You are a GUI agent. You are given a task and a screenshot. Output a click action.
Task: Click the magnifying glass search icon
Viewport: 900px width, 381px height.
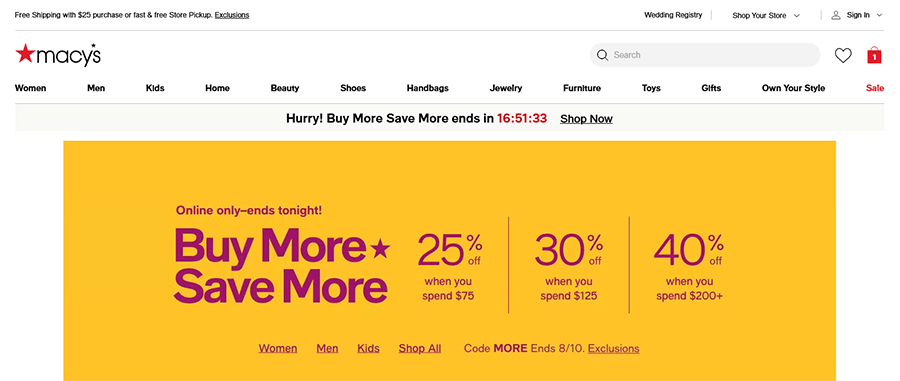pos(602,55)
